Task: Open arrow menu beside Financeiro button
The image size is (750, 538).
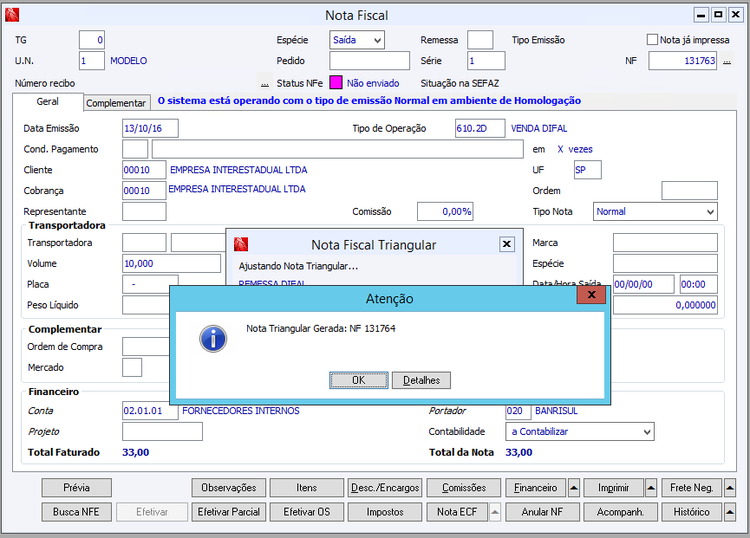Action: 573,488
